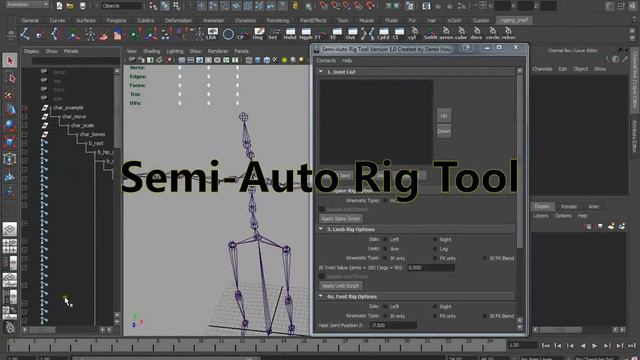640x360 pixels.
Task: Select Left side under Foot Rig Options
Action: pyautogui.click(x=385, y=307)
